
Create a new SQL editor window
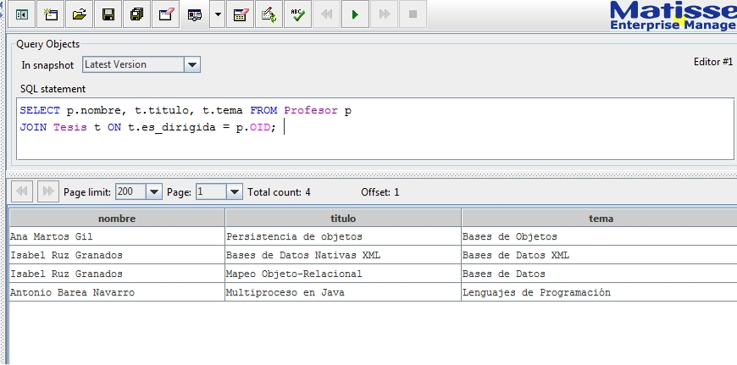(50, 15)
